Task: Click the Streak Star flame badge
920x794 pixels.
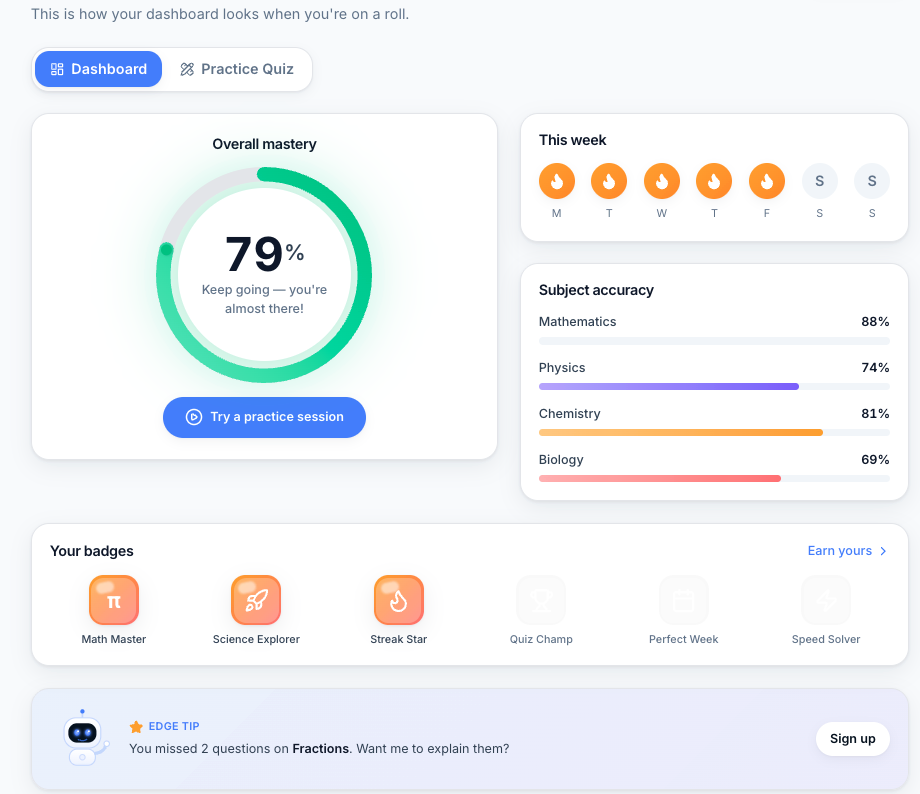Action: point(399,600)
